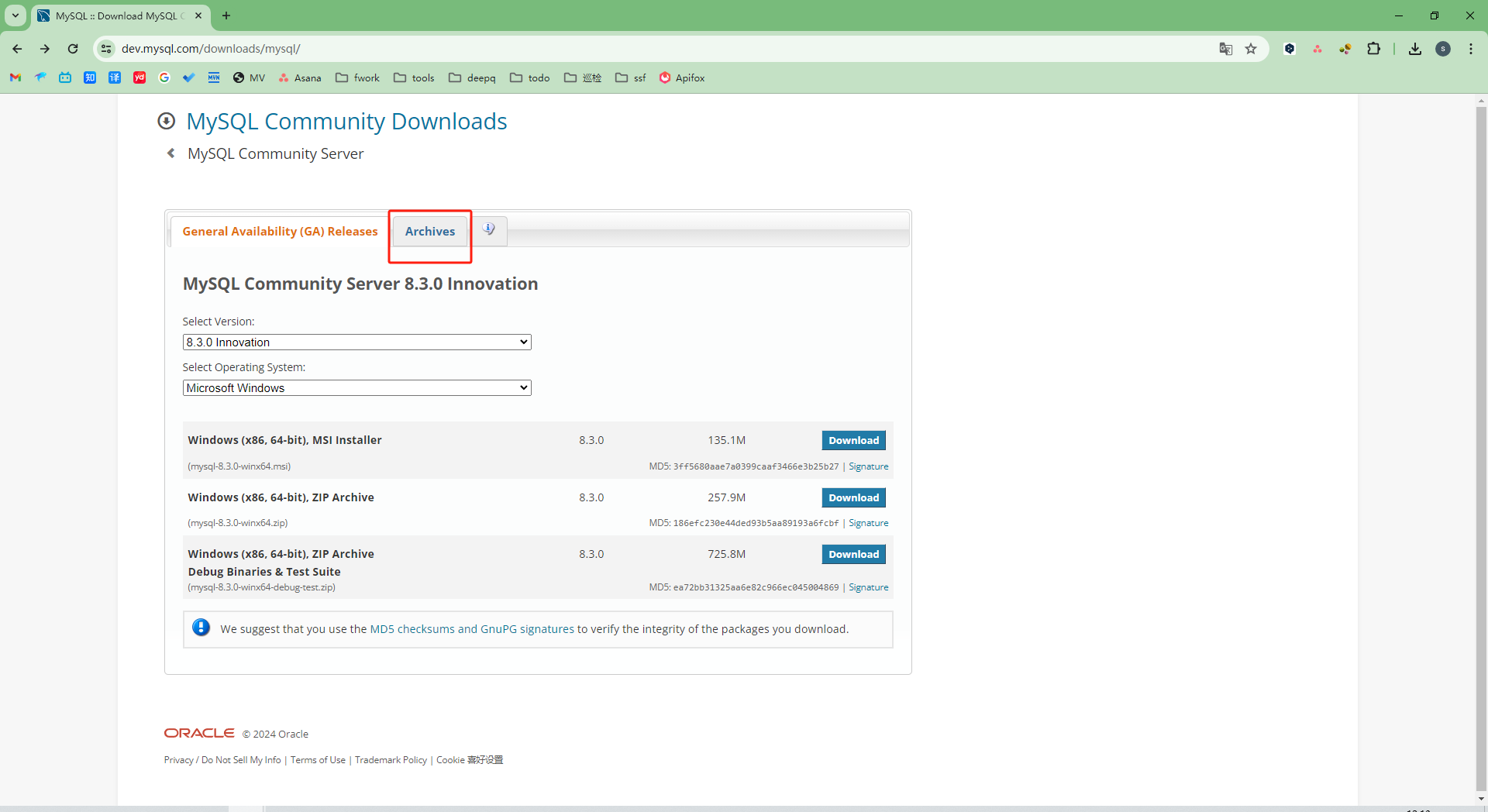Image resolution: width=1488 pixels, height=812 pixels.
Task: Open the 巡检 bookmarks folder
Action: (583, 77)
